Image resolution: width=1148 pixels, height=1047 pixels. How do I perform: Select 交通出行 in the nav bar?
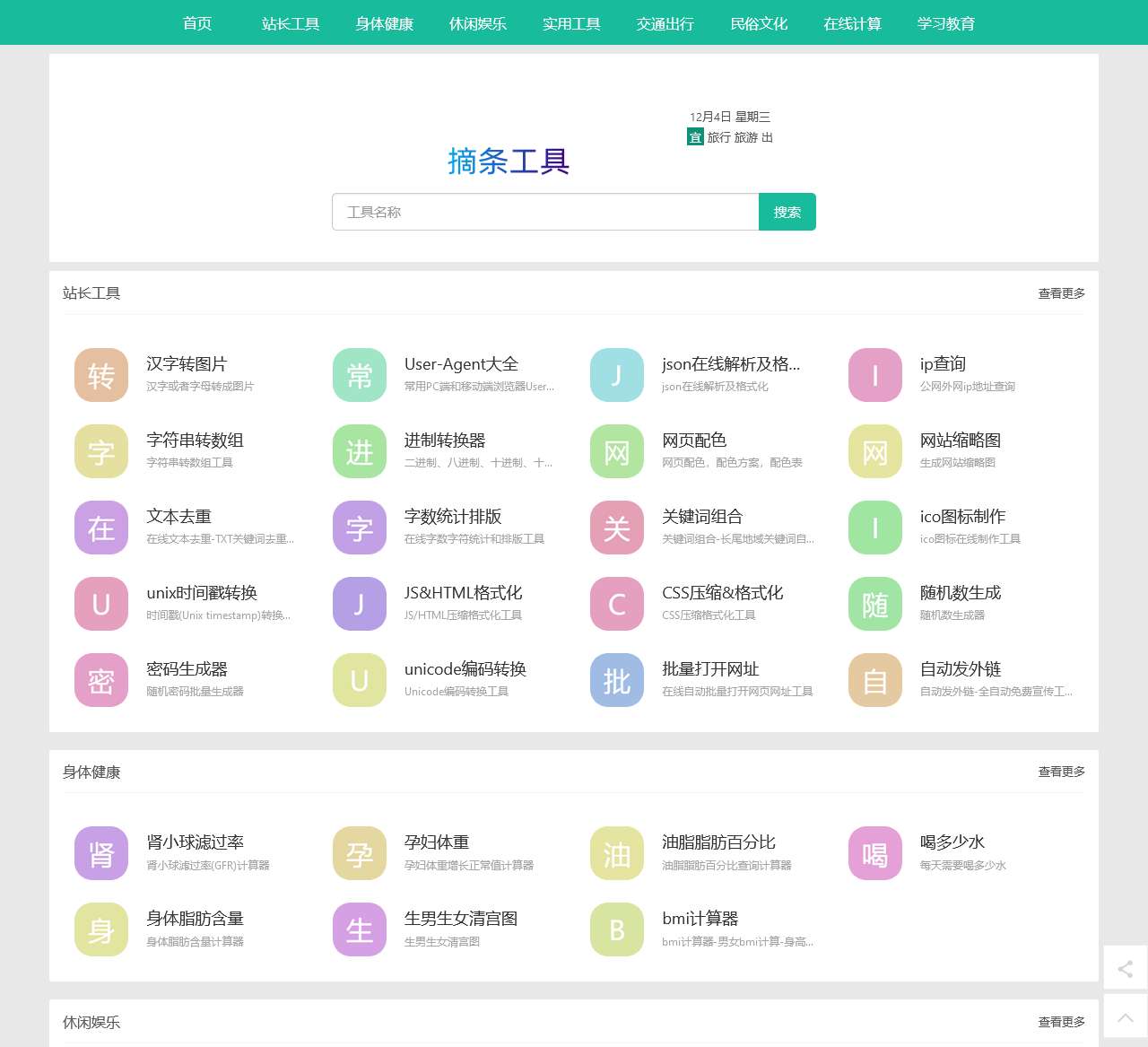coord(665,23)
